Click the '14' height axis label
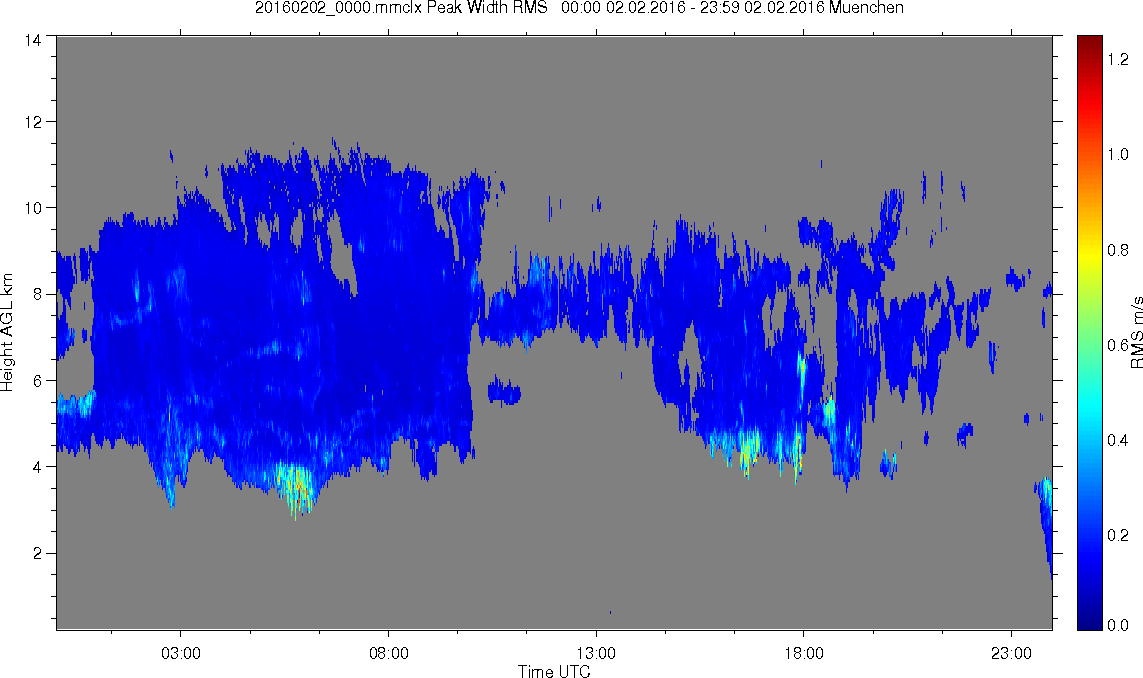Screen dimensions: 1143x678 pos(32,41)
